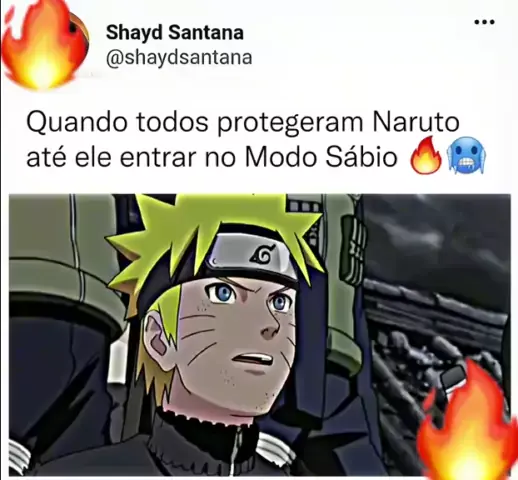Open the Shayd Santana profile name
This screenshot has width=518, height=480.
(175, 33)
